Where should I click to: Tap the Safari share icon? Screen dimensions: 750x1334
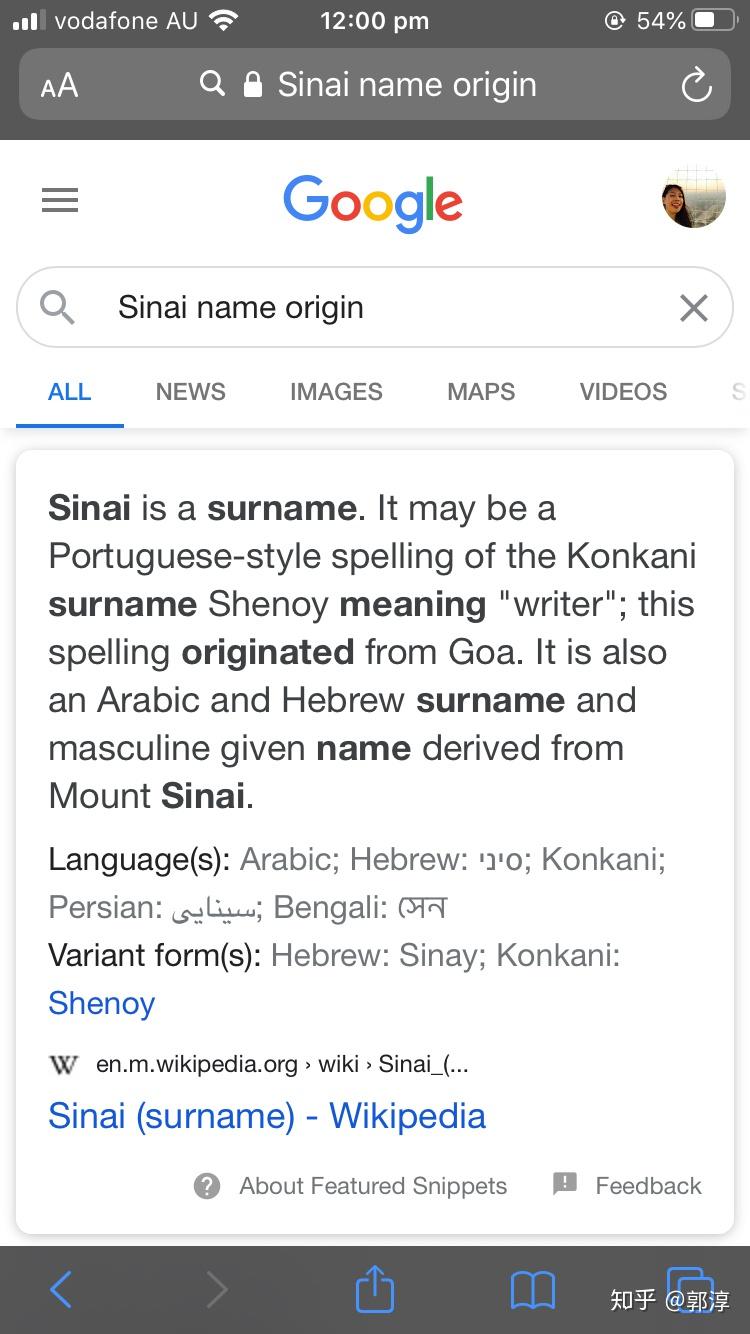pos(375,1288)
